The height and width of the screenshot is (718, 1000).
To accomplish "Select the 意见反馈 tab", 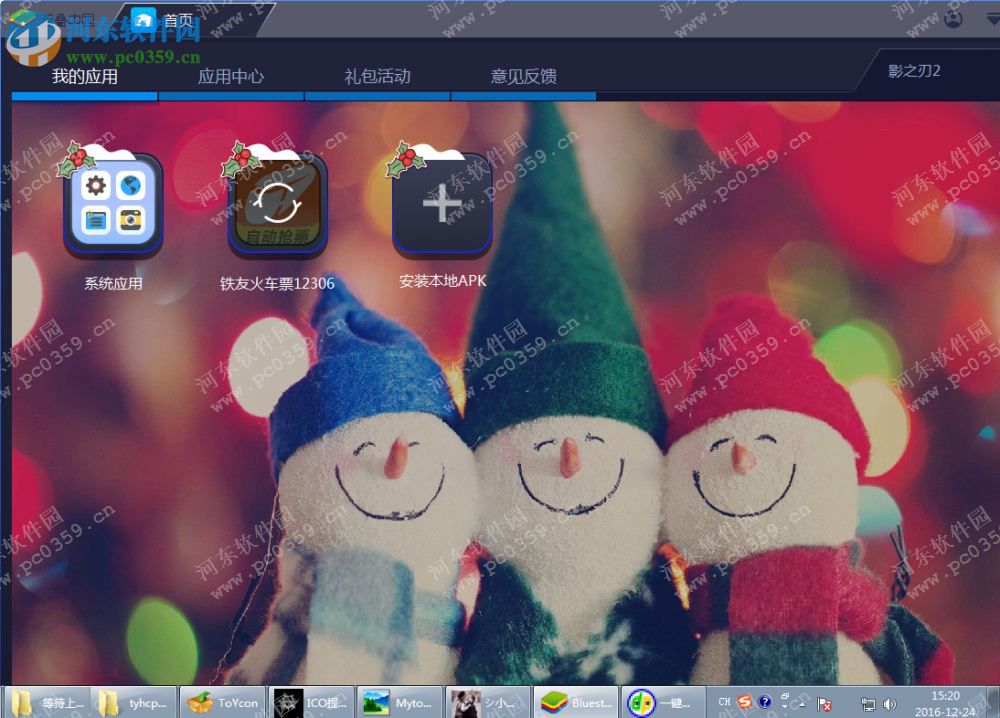I will (x=524, y=77).
